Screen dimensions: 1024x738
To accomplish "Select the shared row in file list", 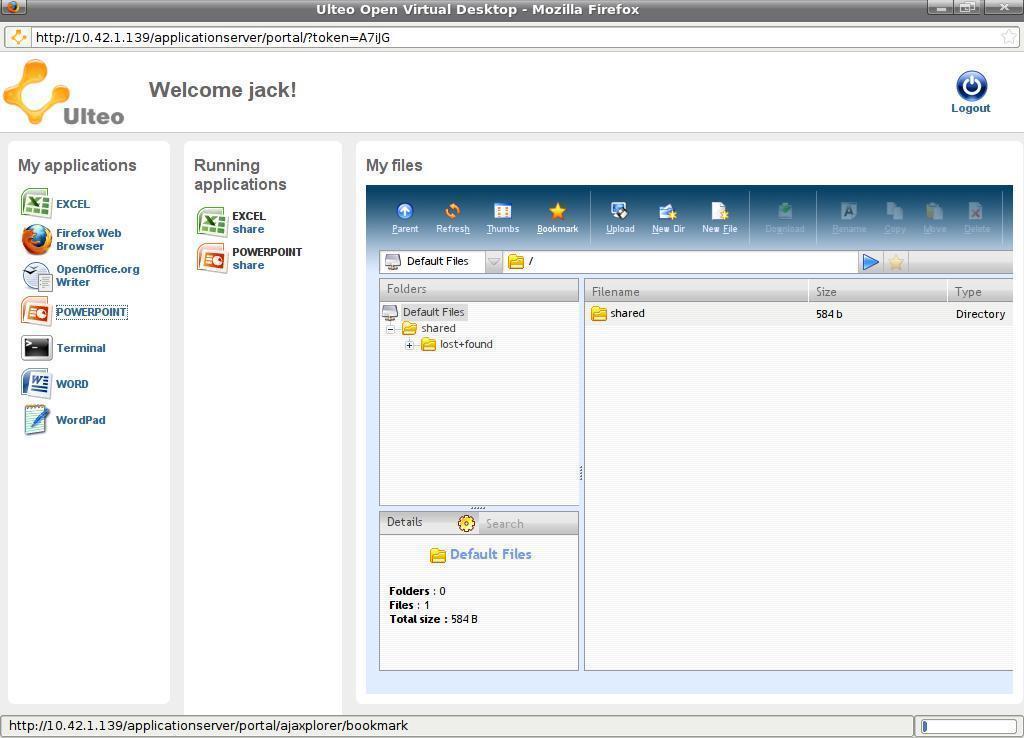I will pyautogui.click(x=798, y=313).
